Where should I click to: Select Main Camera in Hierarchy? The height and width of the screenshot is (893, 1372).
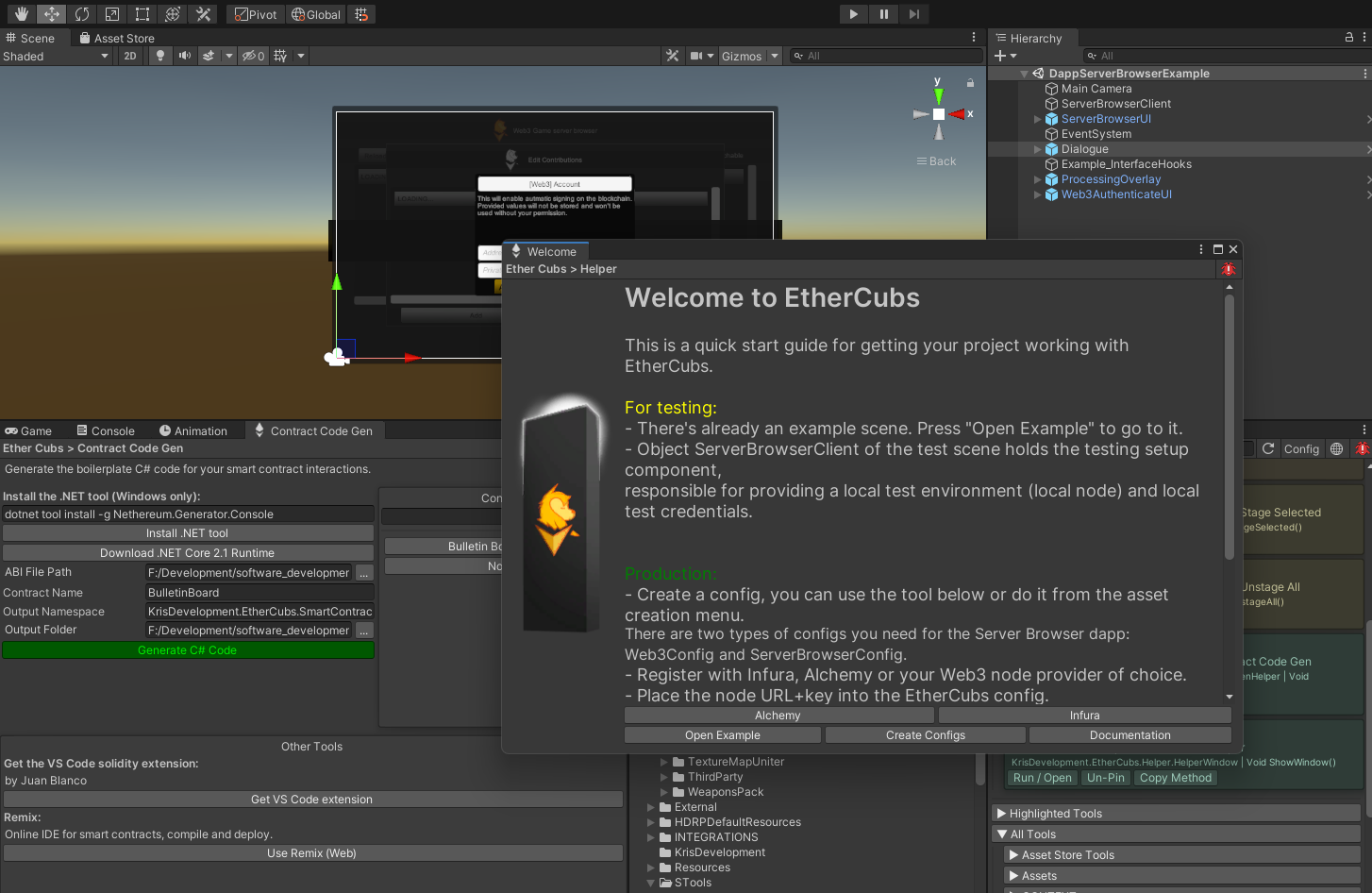click(1096, 89)
